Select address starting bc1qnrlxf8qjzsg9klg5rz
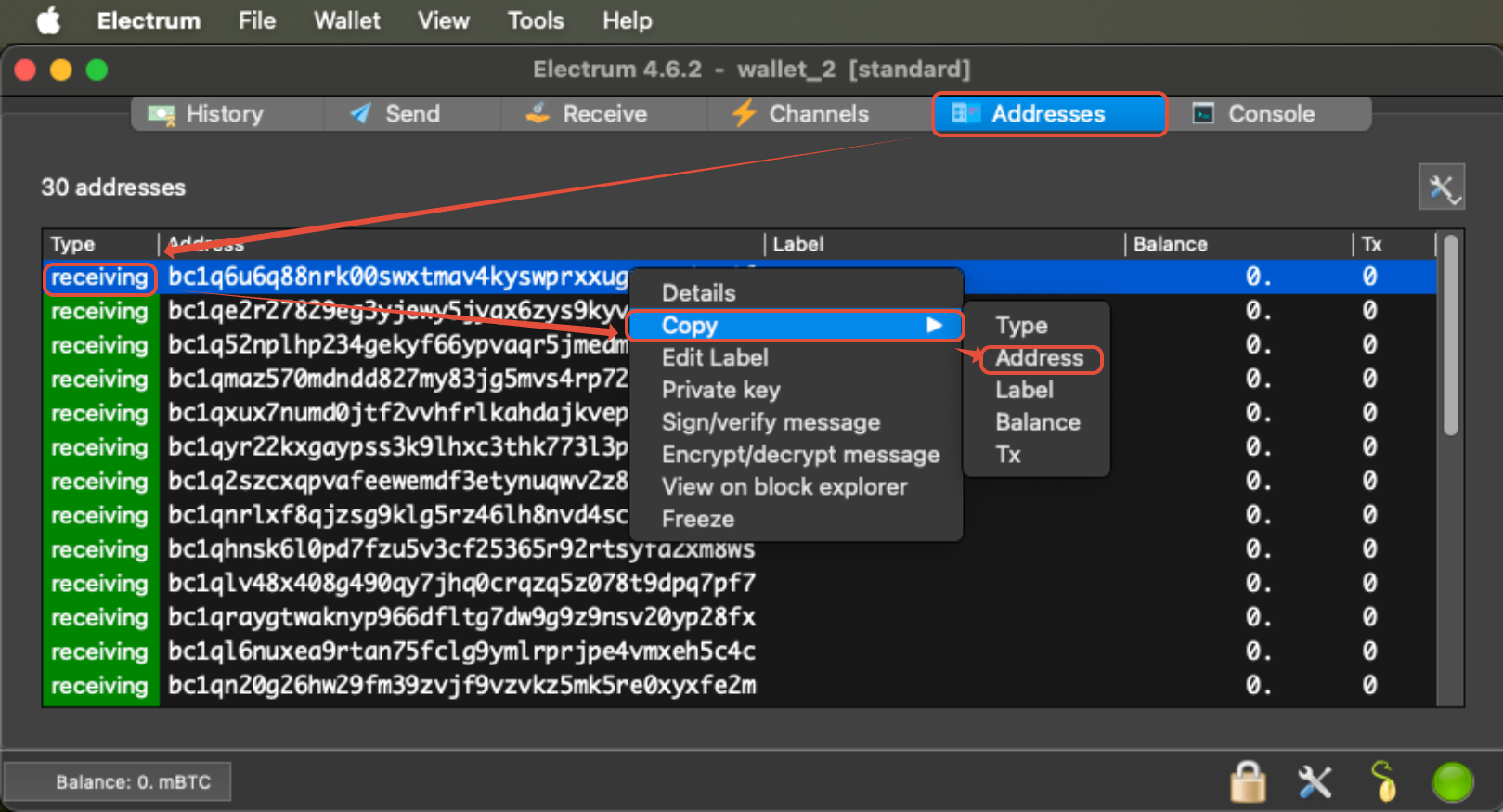Viewport: 1503px width, 812px height. point(398,516)
